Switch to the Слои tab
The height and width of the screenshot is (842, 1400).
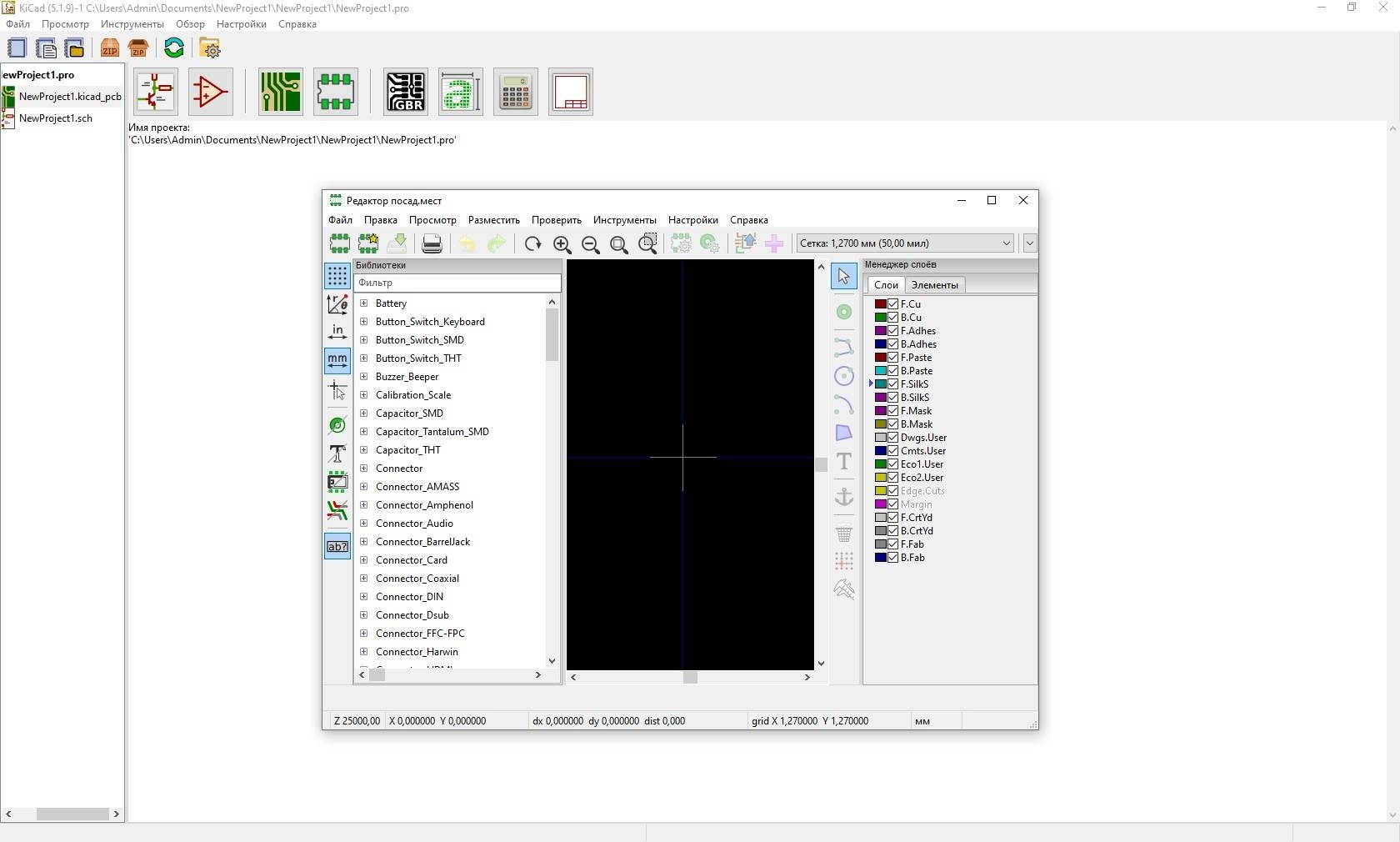886,285
